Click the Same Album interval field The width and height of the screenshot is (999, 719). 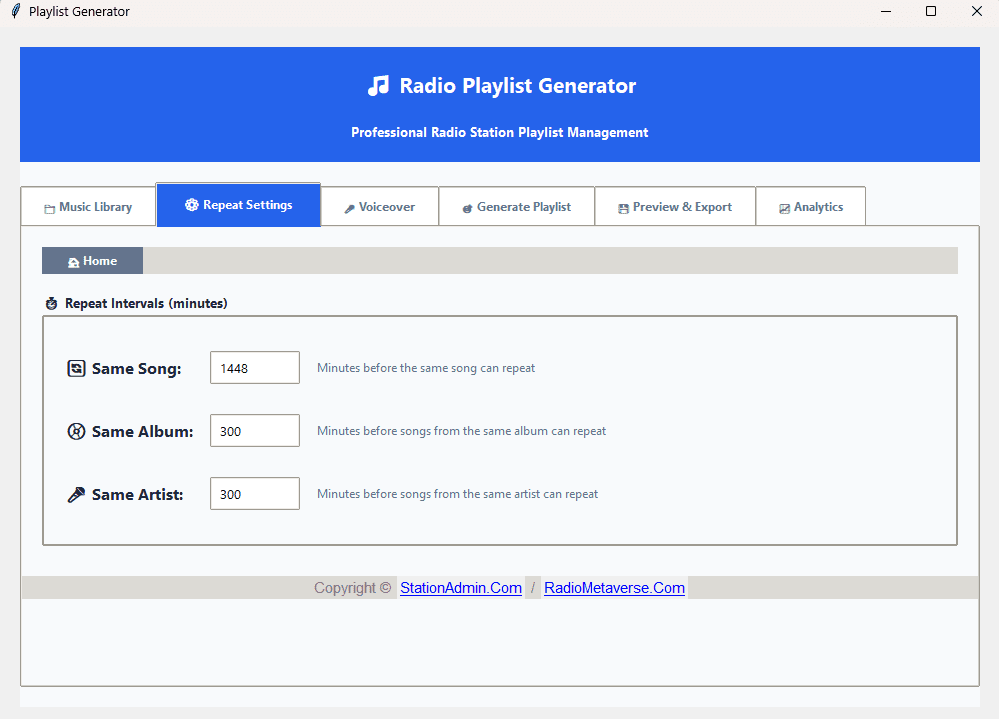[254, 430]
